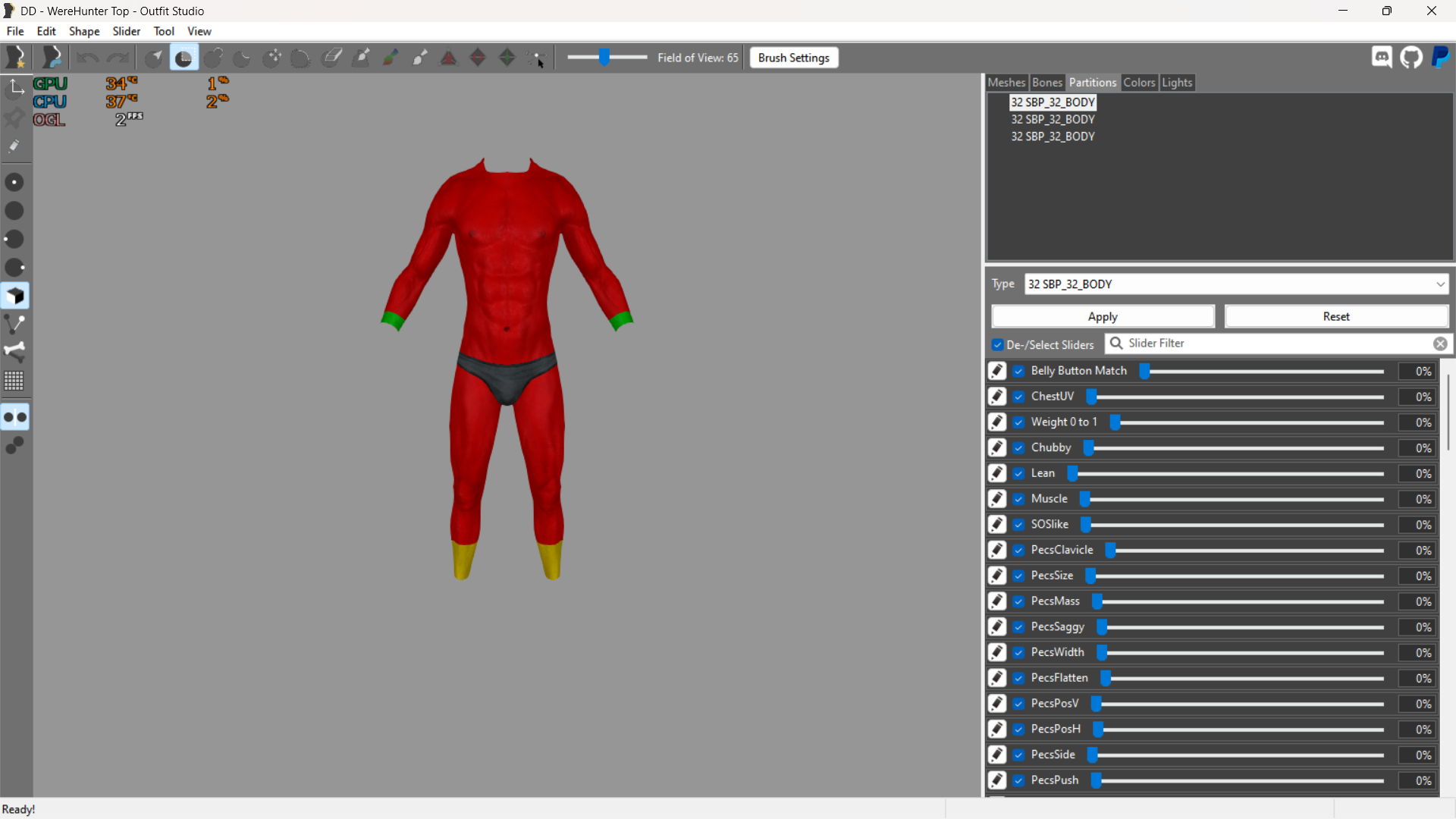Click the PecsMass slider track

click(x=1238, y=602)
